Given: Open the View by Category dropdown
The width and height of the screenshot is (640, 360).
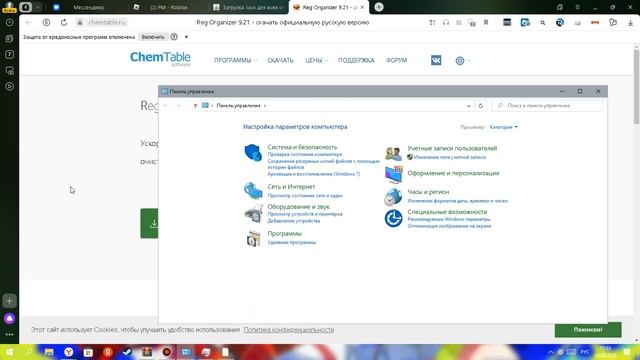Looking at the screenshot, I should 503,127.
